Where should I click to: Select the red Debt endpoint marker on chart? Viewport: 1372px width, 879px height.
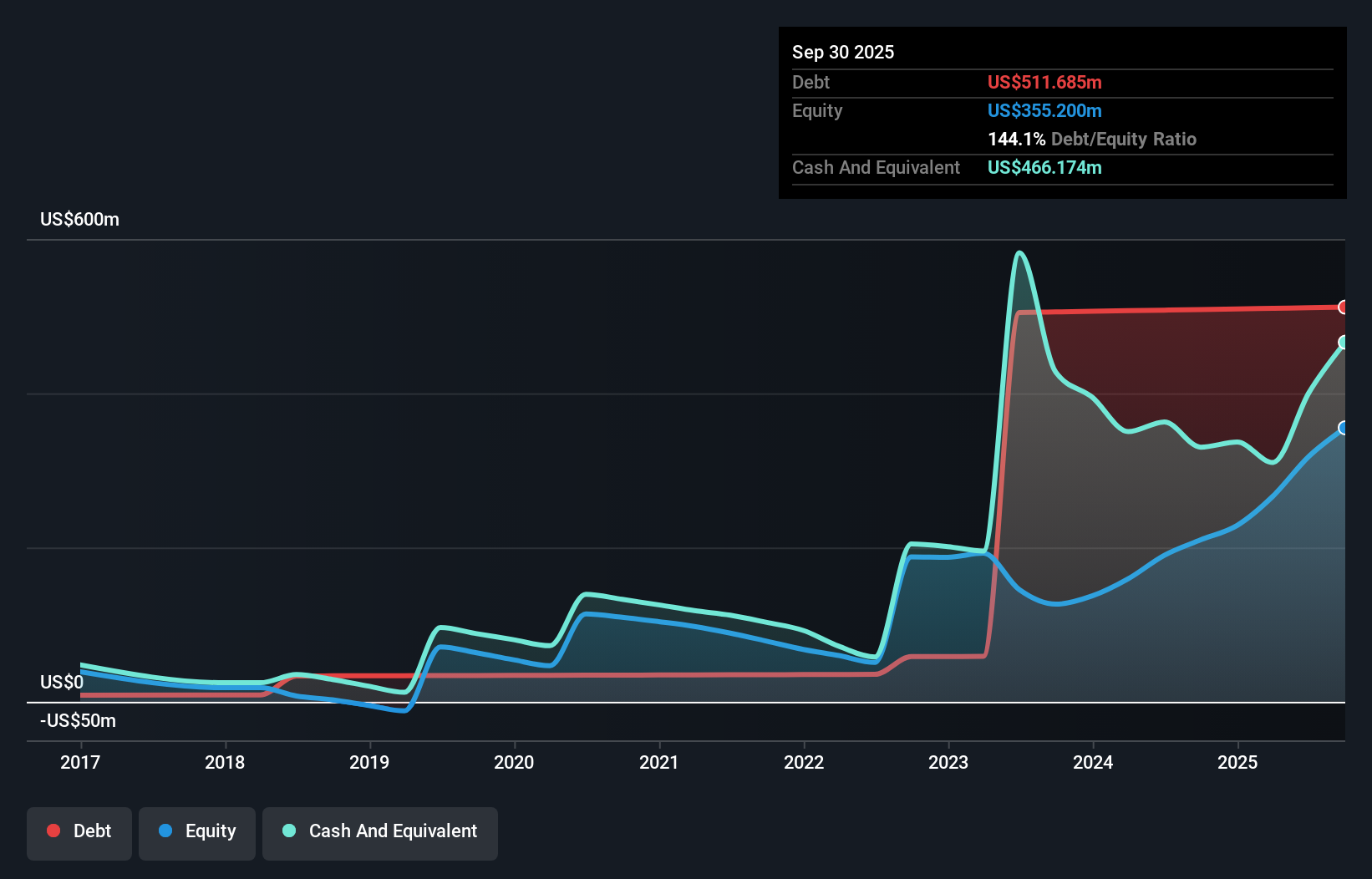coord(1344,307)
